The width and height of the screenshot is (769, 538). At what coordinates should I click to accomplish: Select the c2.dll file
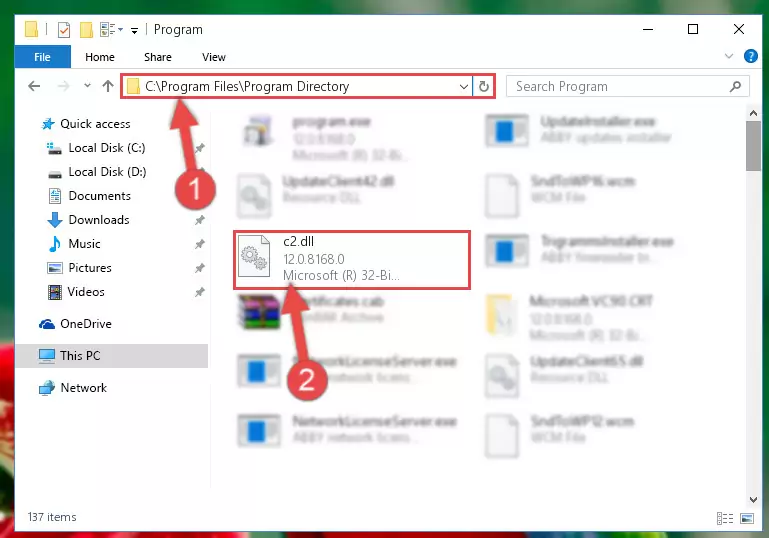(x=352, y=259)
